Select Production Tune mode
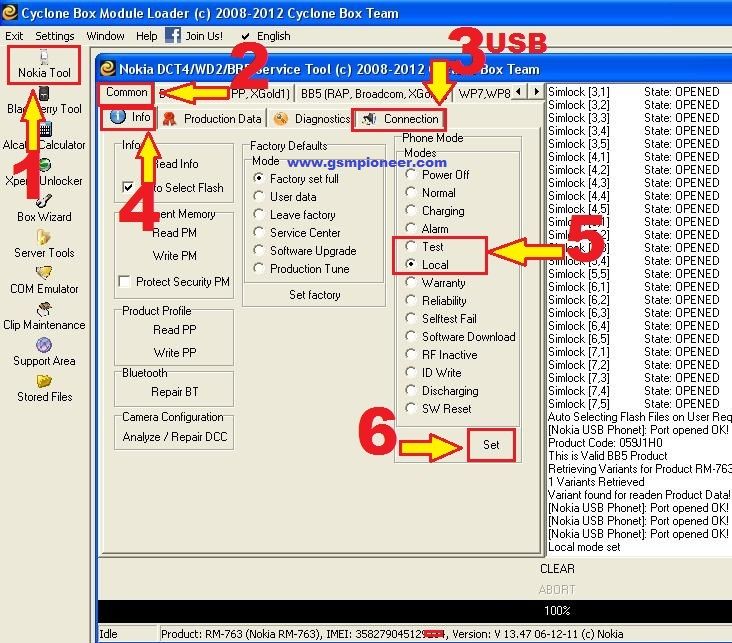732x643 pixels. pyautogui.click(x=258, y=268)
